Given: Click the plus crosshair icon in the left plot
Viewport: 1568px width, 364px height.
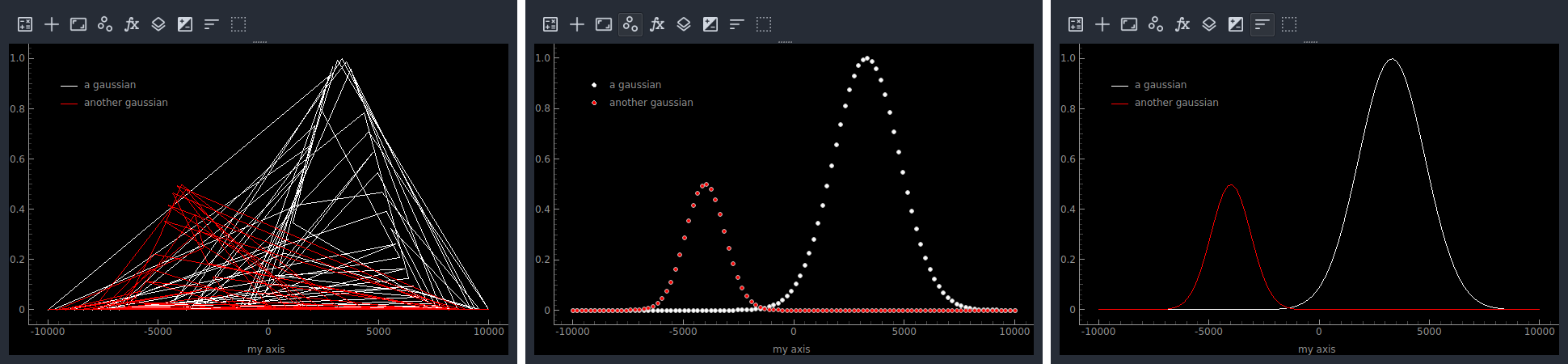Looking at the screenshot, I should pos(52,24).
